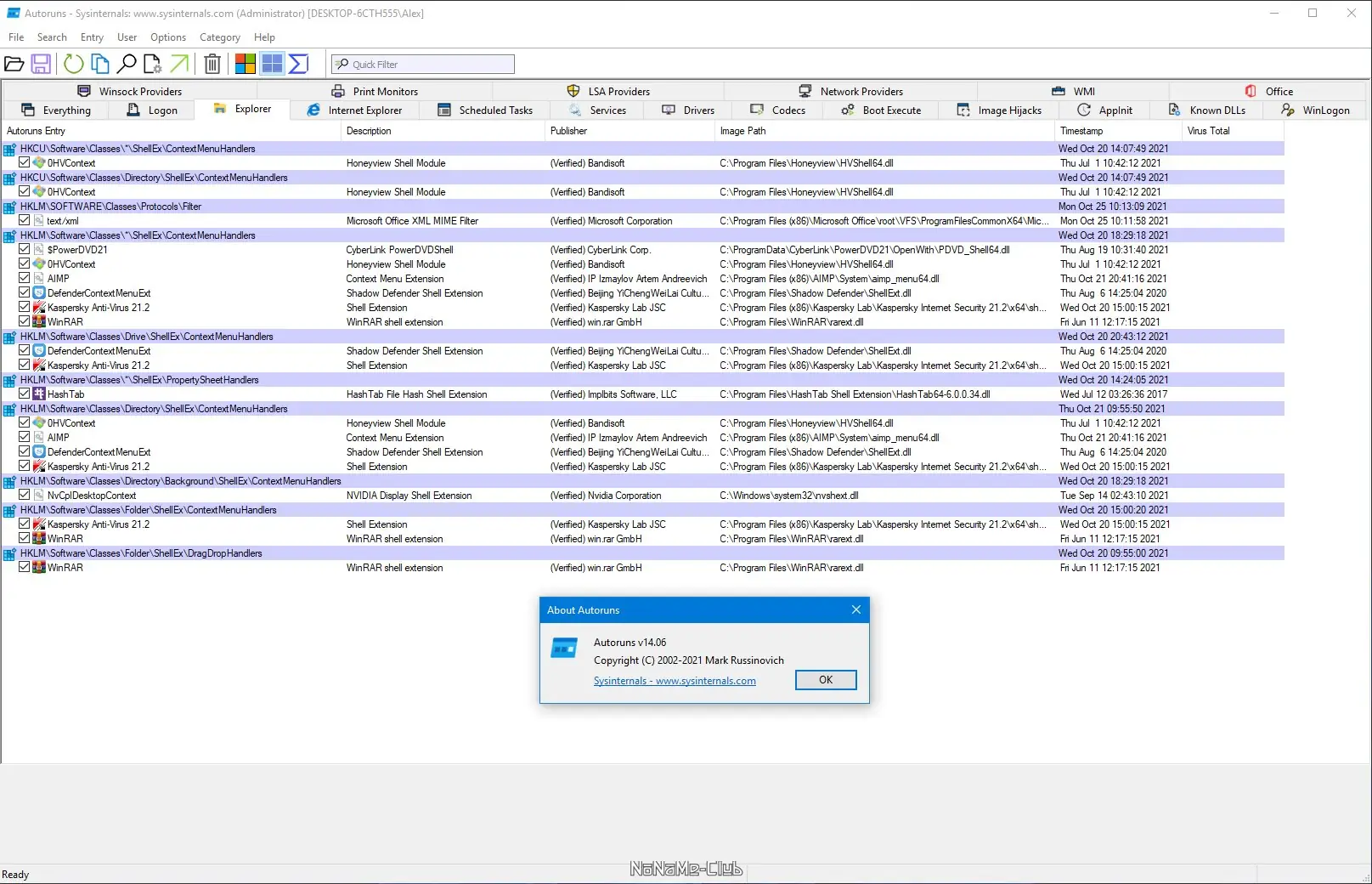Focus the Quick Filter search field

(x=423, y=65)
